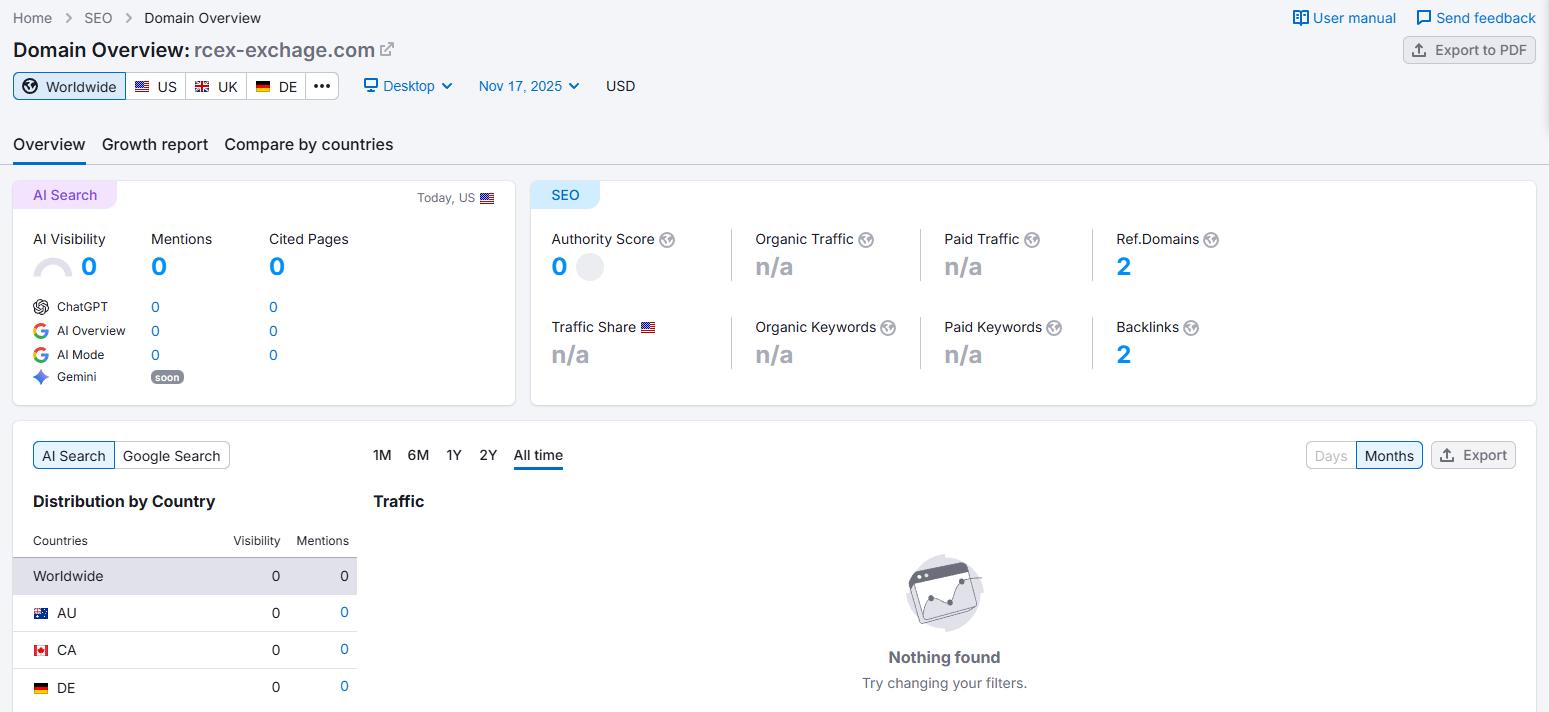Screen dimensions: 1549x712
Task: Select the All time range
Action: click(538, 455)
